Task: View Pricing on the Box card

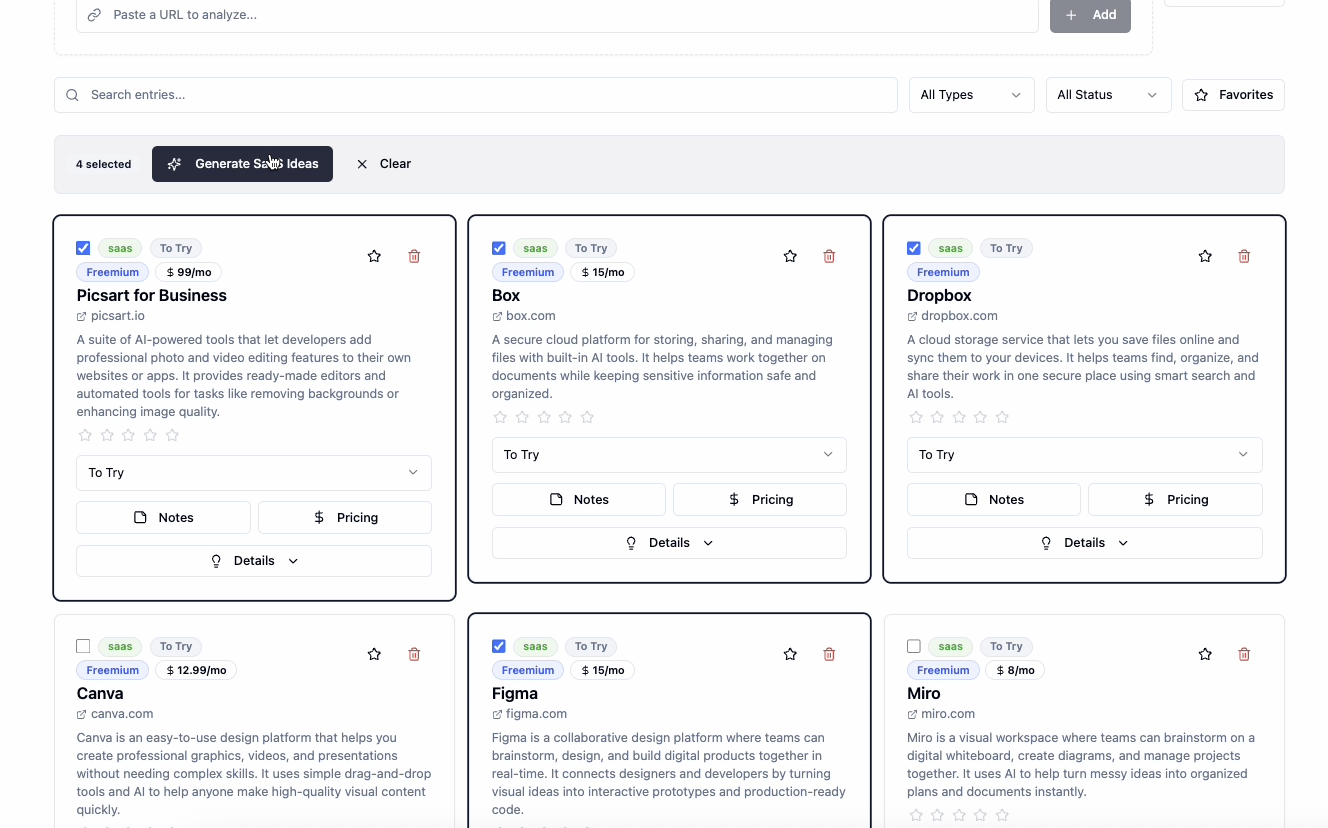Action: [760, 499]
